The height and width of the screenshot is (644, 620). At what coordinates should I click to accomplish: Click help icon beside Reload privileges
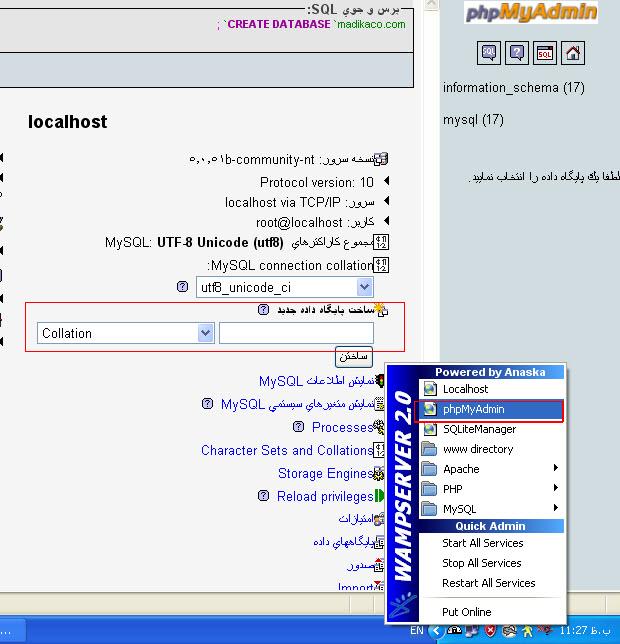tap(263, 496)
